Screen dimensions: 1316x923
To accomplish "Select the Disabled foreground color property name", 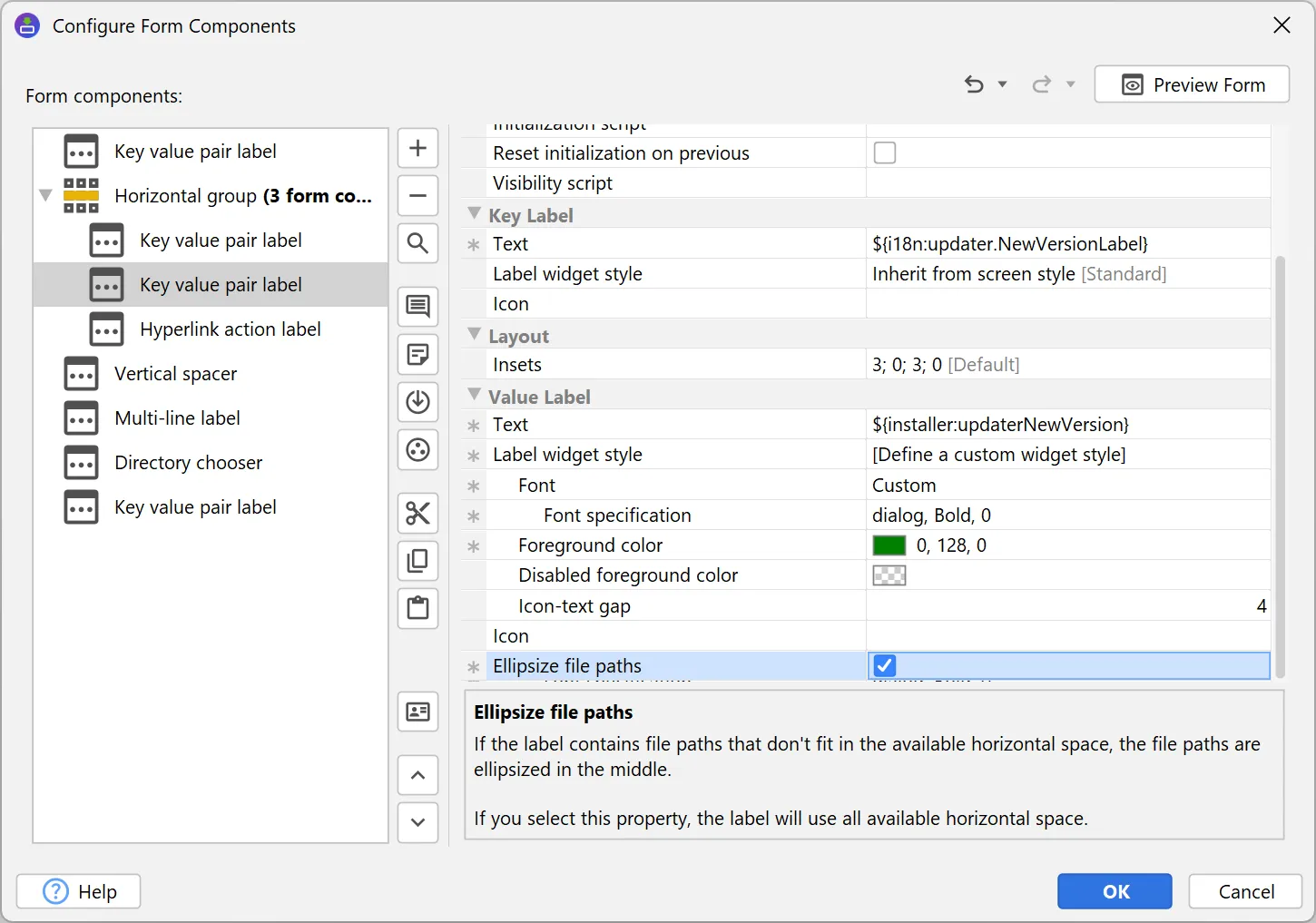I will coord(628,575).
